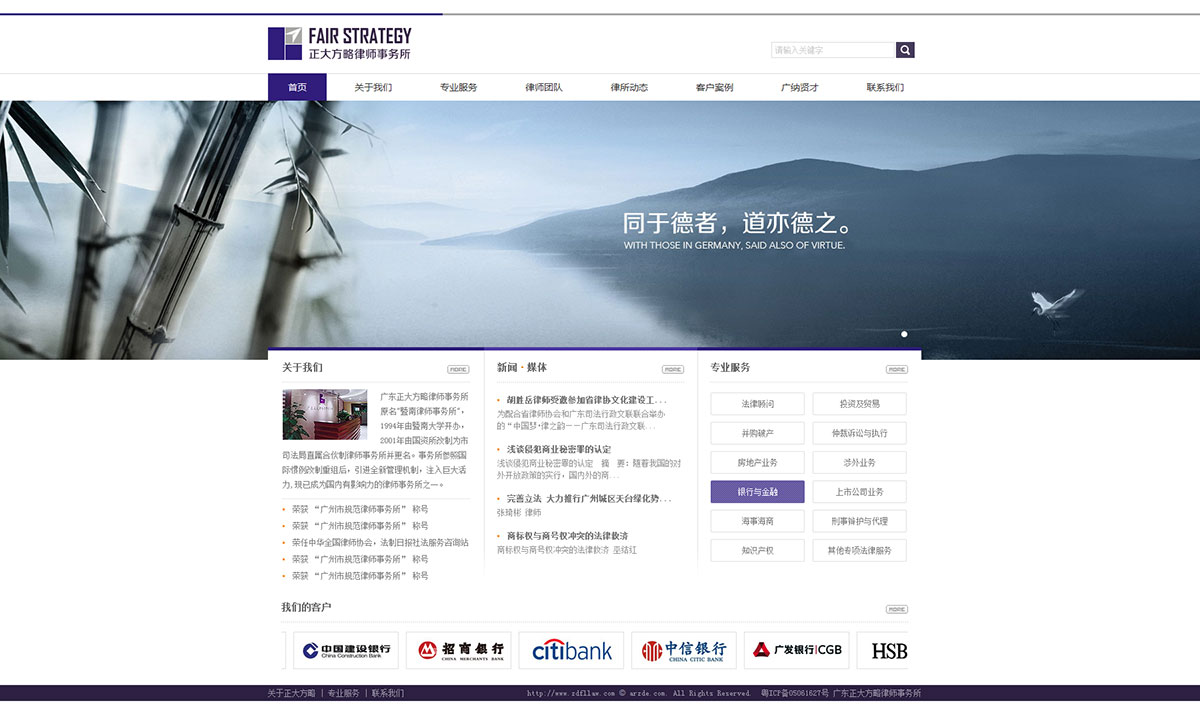The image size is (1200, 713).
Task: Select the 银行与金融 service button
Action: (x=757, y=492)
